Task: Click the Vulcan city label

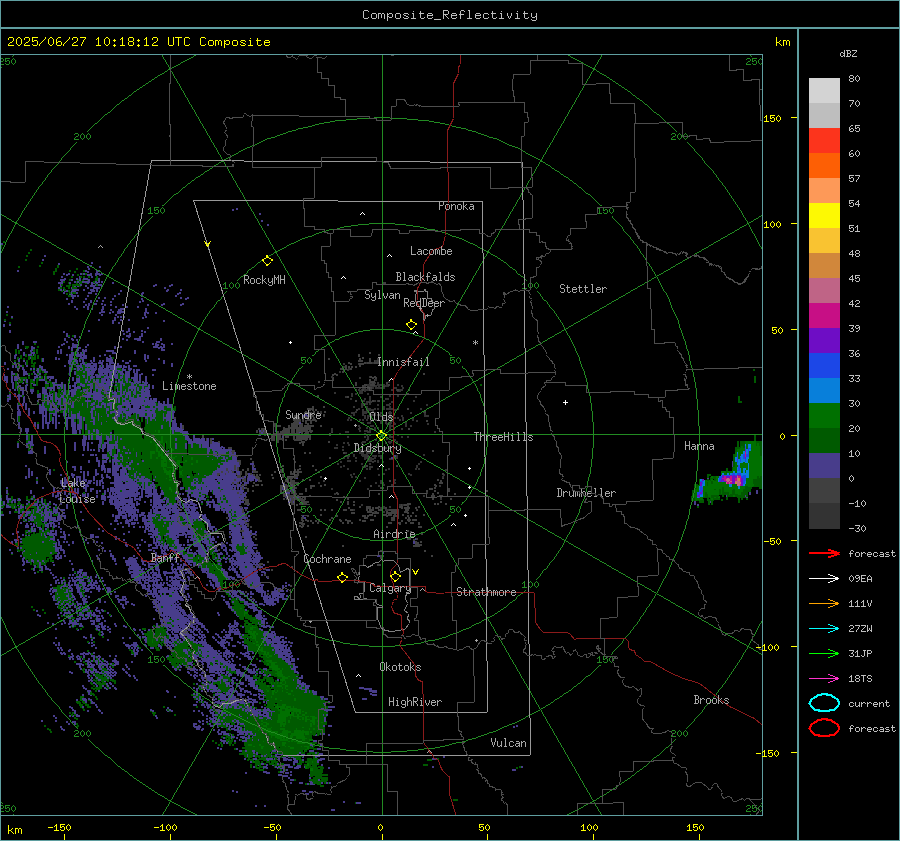Action: [x=509, y=743]
